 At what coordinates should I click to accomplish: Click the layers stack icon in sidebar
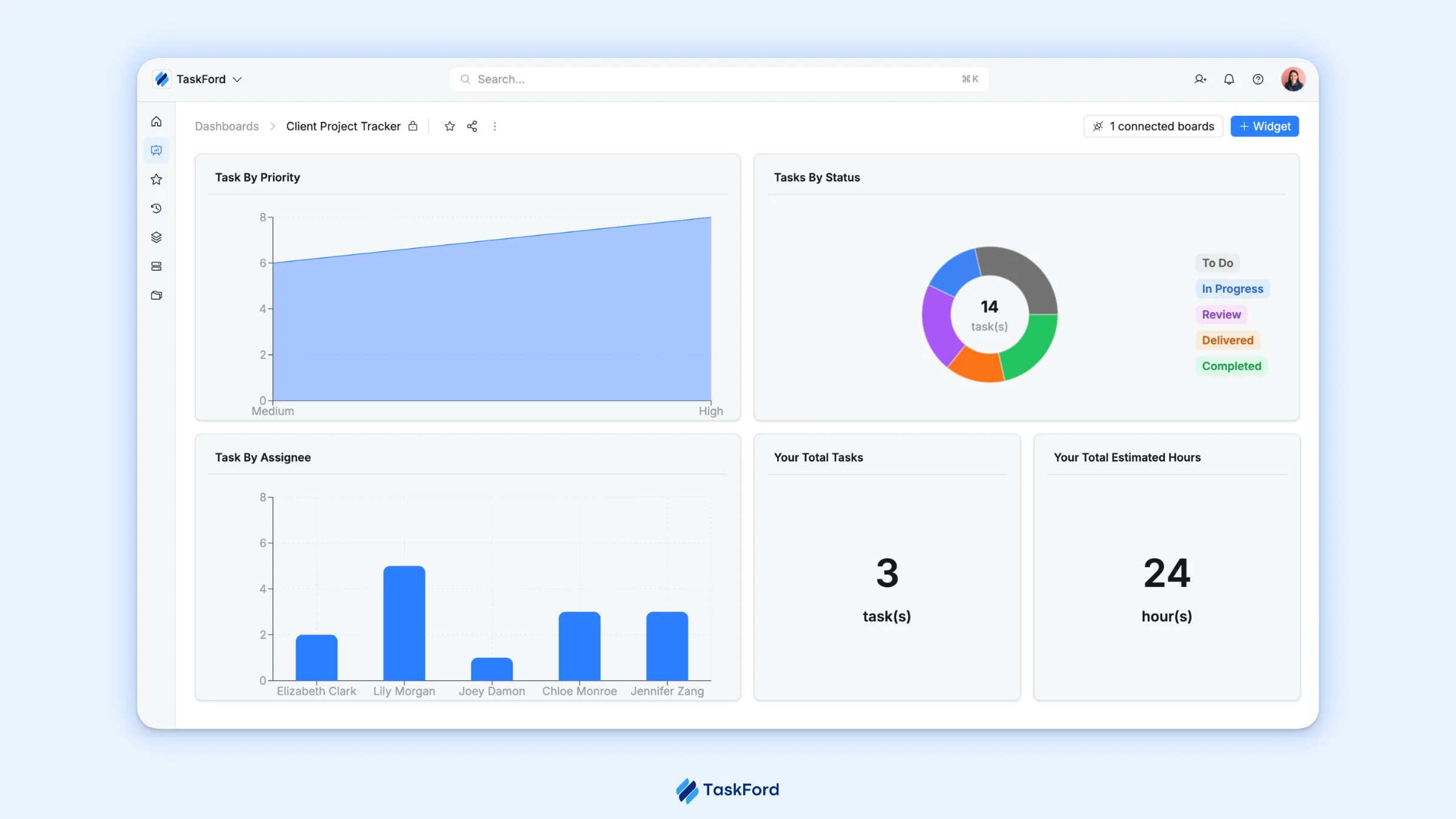pyautogui.click(x=156, y=238)
